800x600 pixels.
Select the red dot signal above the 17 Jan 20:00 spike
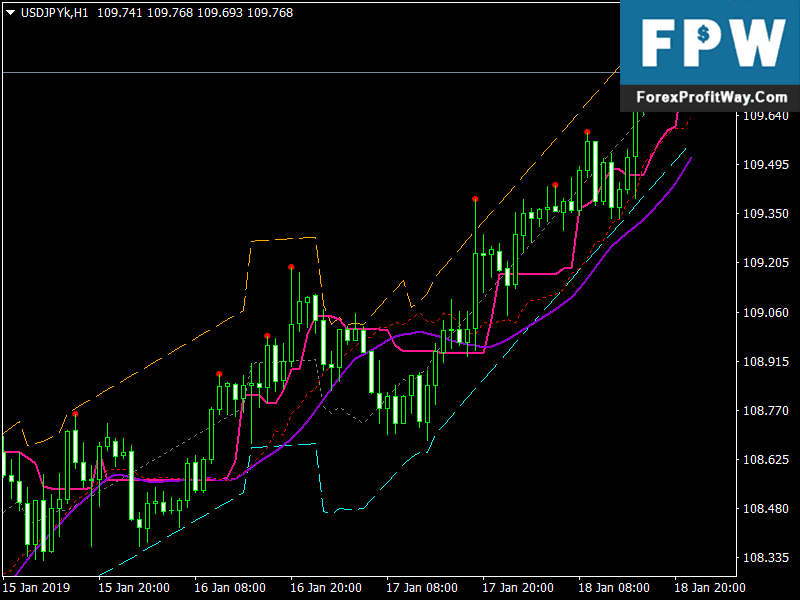coord(476,199)
